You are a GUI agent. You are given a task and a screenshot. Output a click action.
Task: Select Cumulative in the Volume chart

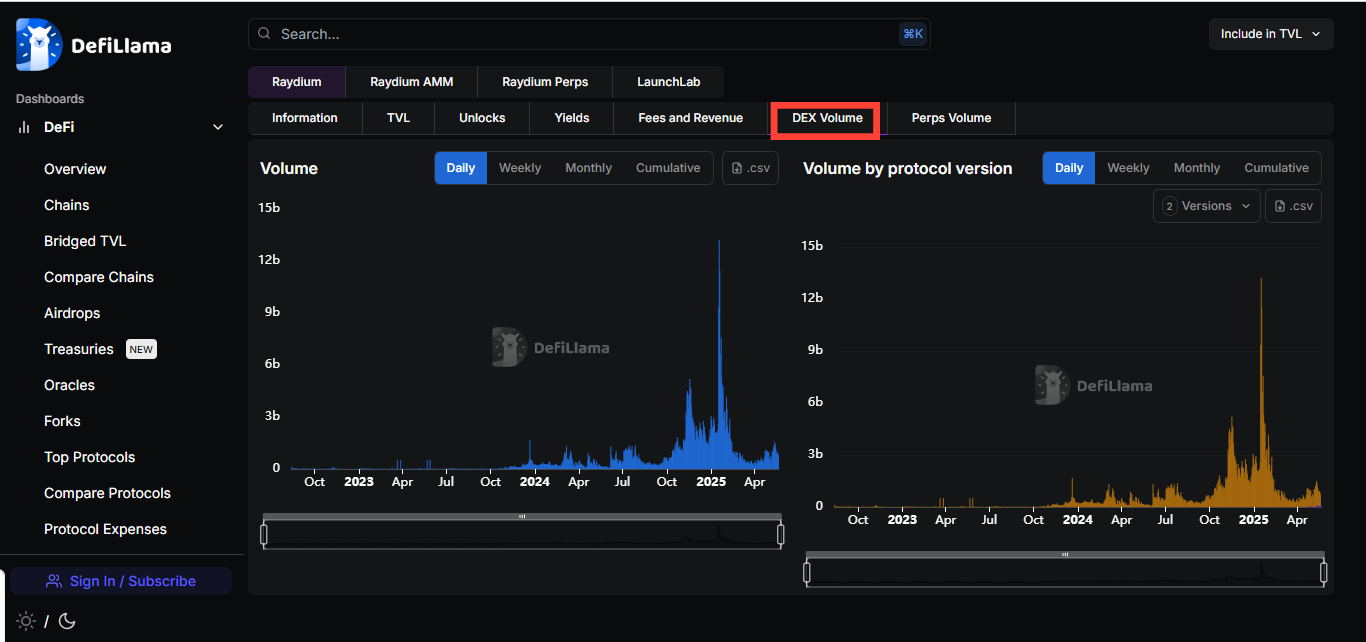click(668, 168)
